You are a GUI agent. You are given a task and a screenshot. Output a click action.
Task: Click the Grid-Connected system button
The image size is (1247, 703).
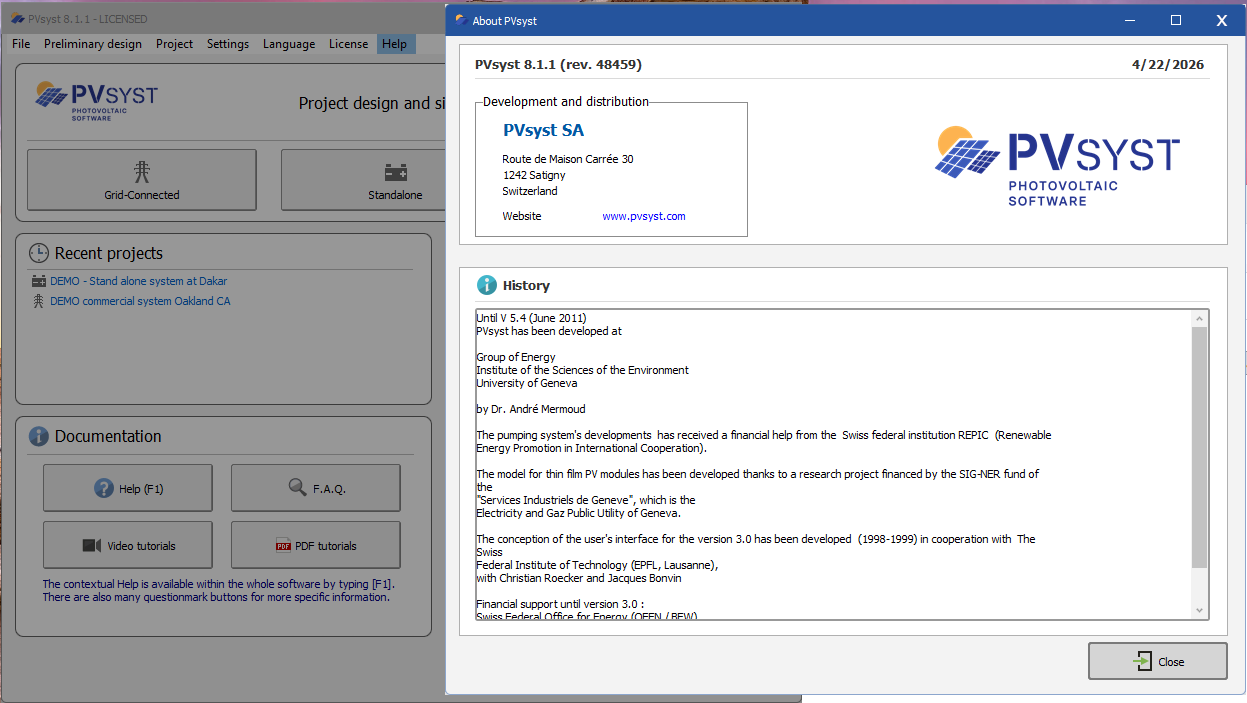[x=142, y=180]
